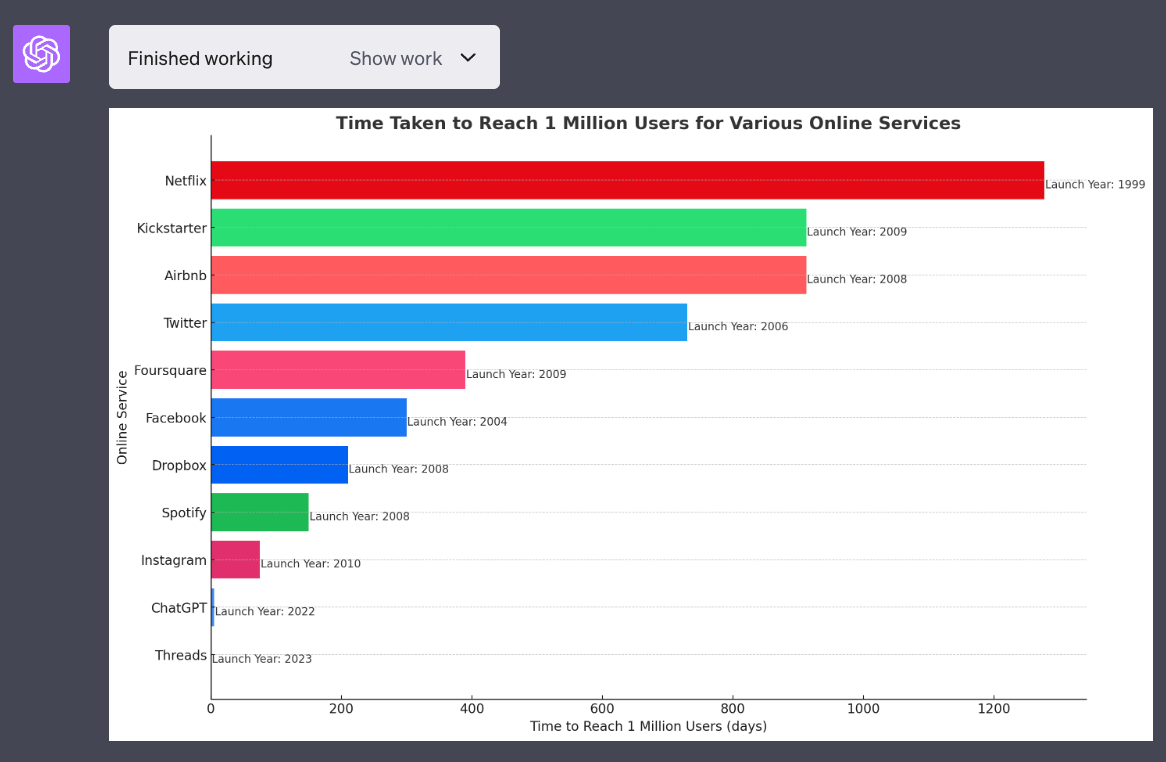Select the red Netflix bar
The width and height of the screenshot is (1166, 762).
point(627,180)
